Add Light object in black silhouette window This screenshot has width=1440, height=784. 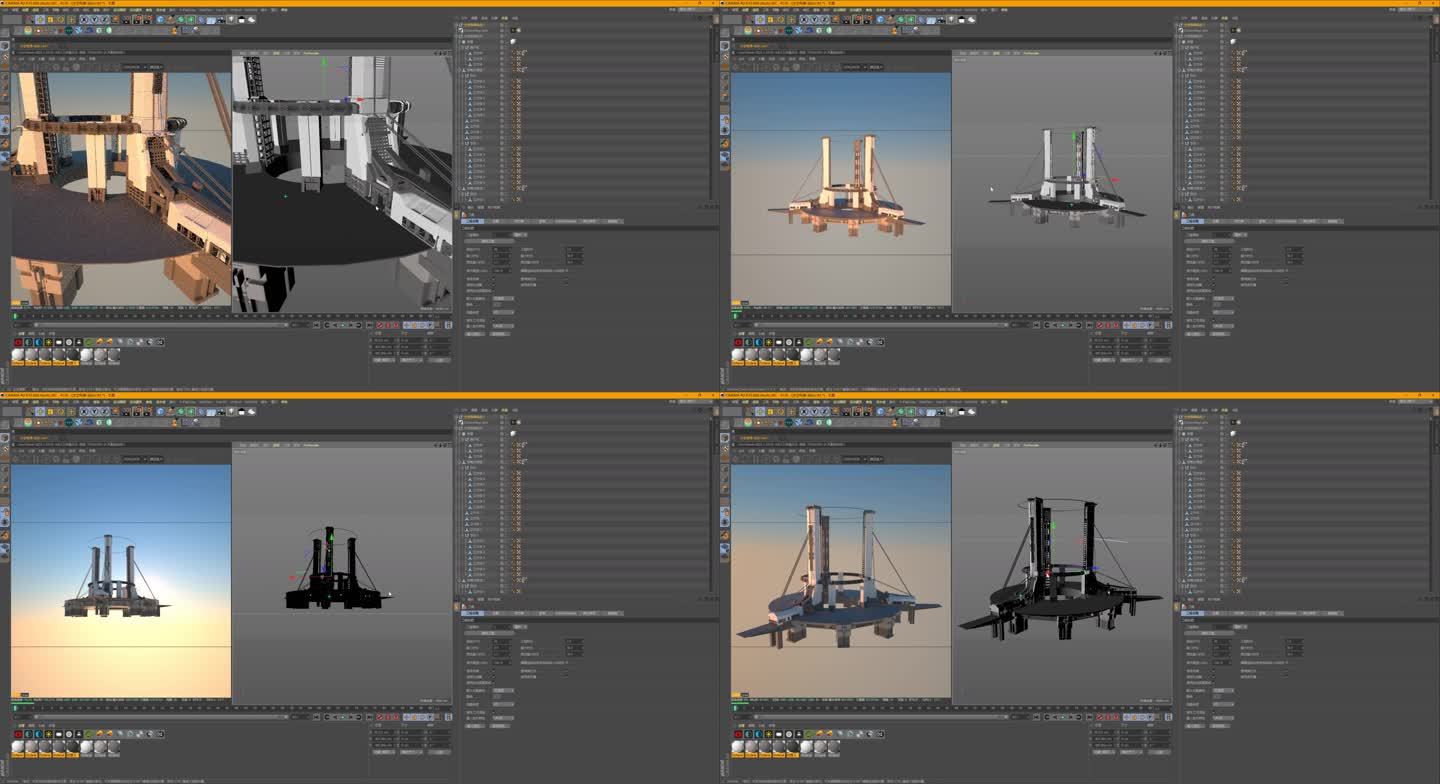tap(231, 411)
